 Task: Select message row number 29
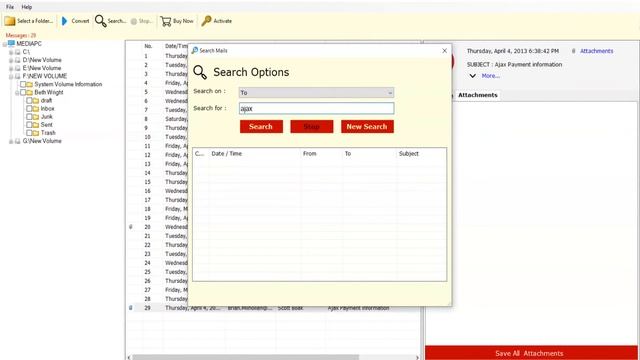tap(273, 308)
